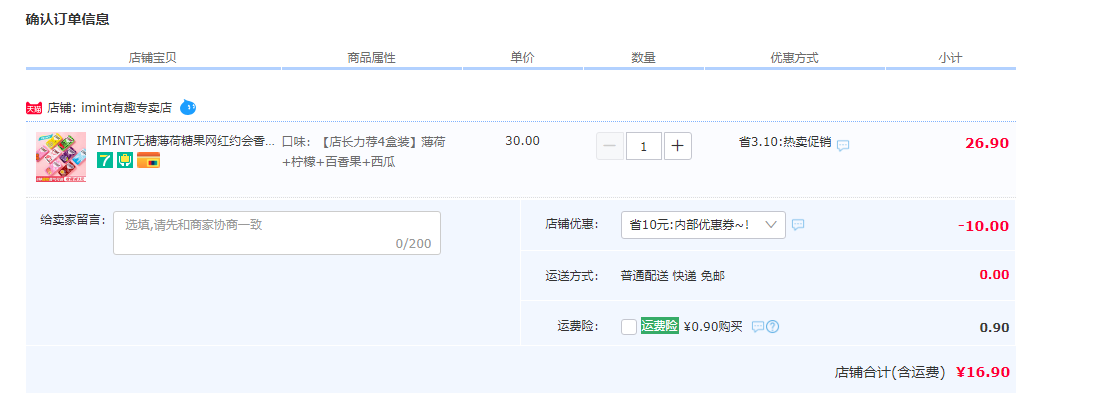Tick the 运费险 checkbox
This screenshot has width=1112, height=393.
(x=628, y=327)
